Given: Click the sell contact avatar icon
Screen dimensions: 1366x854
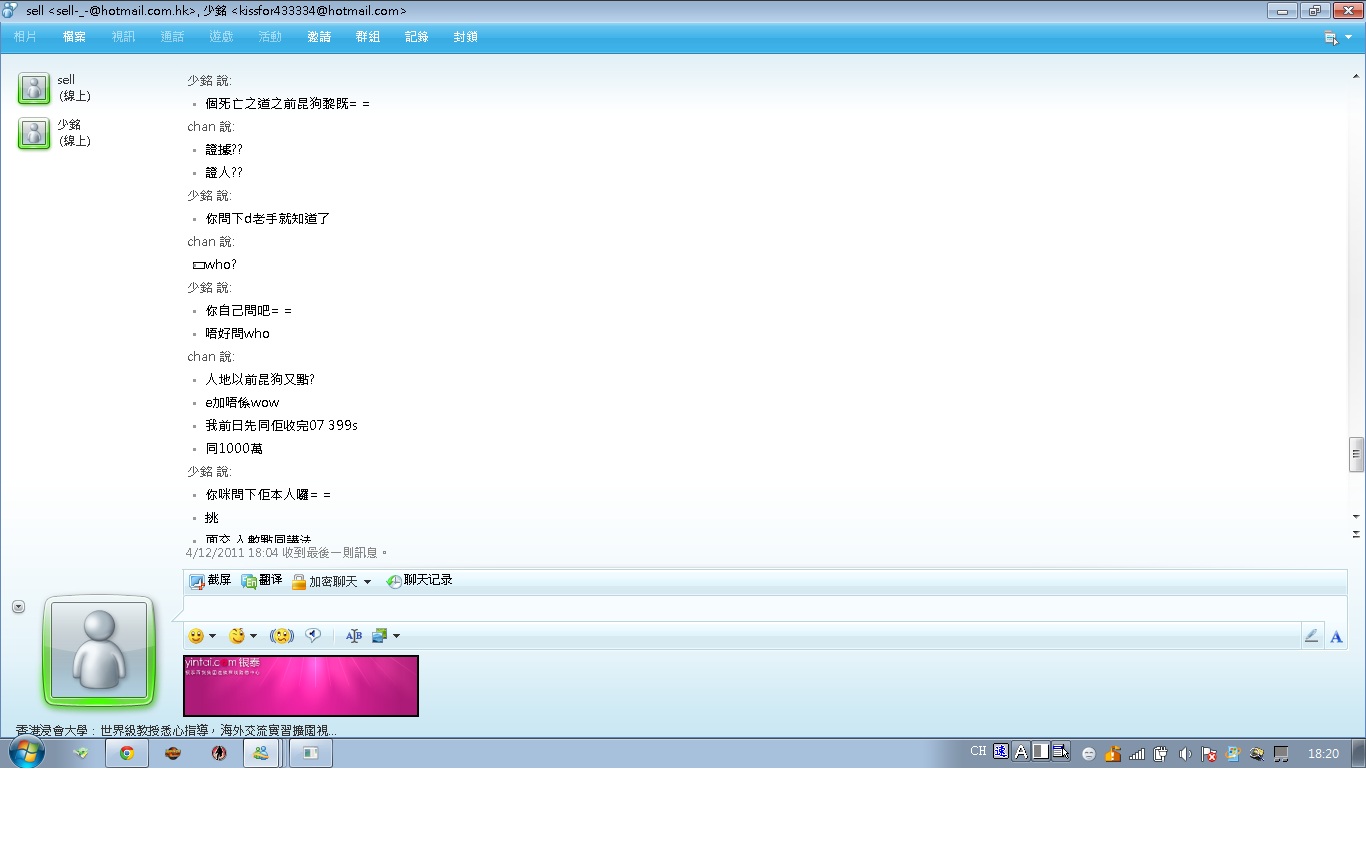Looking at the screenshot, I should (34, 88).
